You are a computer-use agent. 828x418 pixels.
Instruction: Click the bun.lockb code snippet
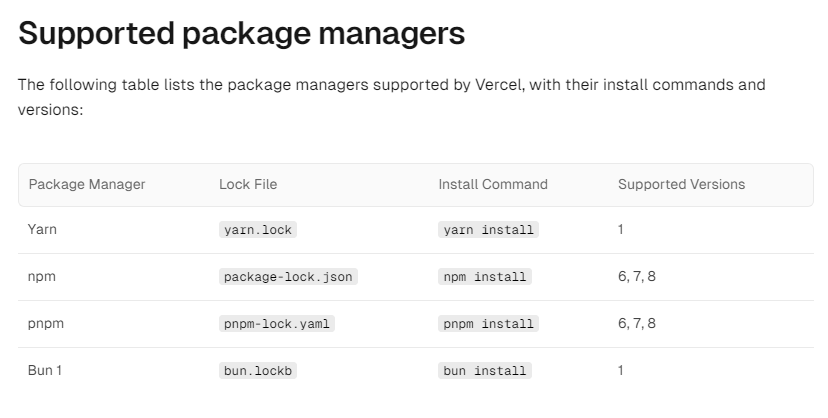click(x=258, y=370)
